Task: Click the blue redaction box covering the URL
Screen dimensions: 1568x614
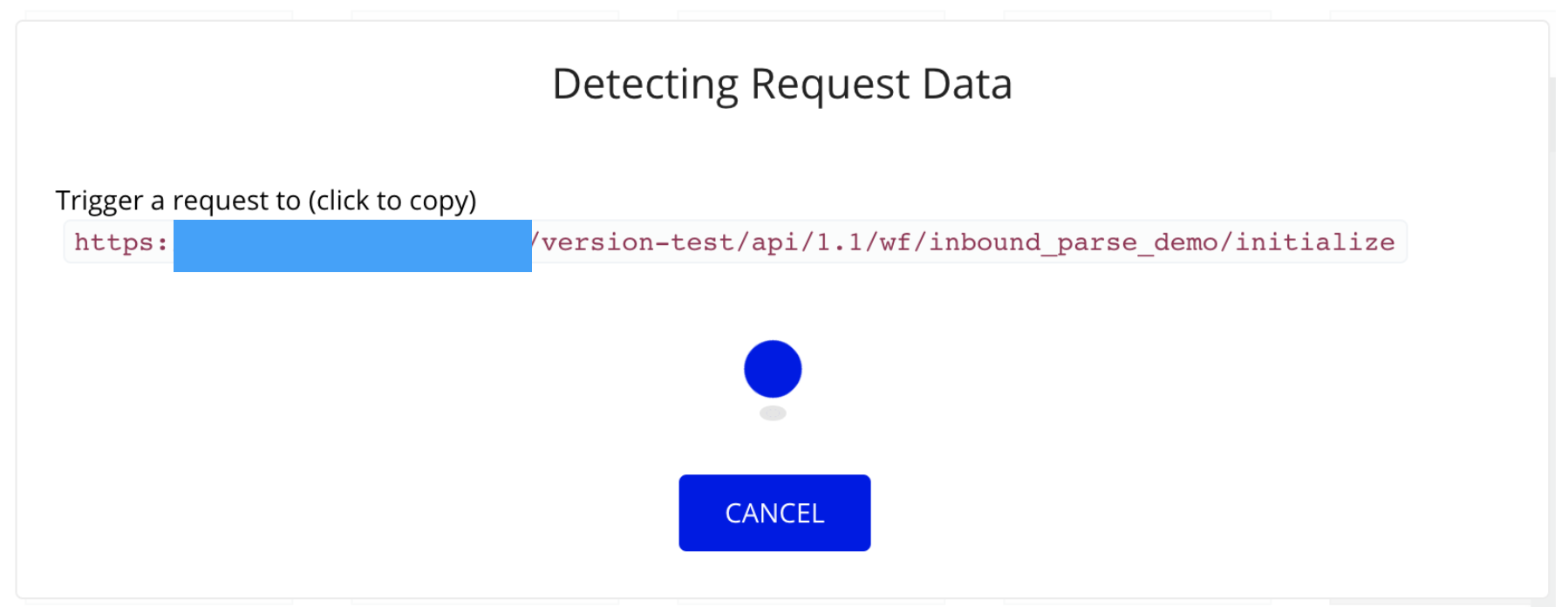Action: click(x=352, y=246)
